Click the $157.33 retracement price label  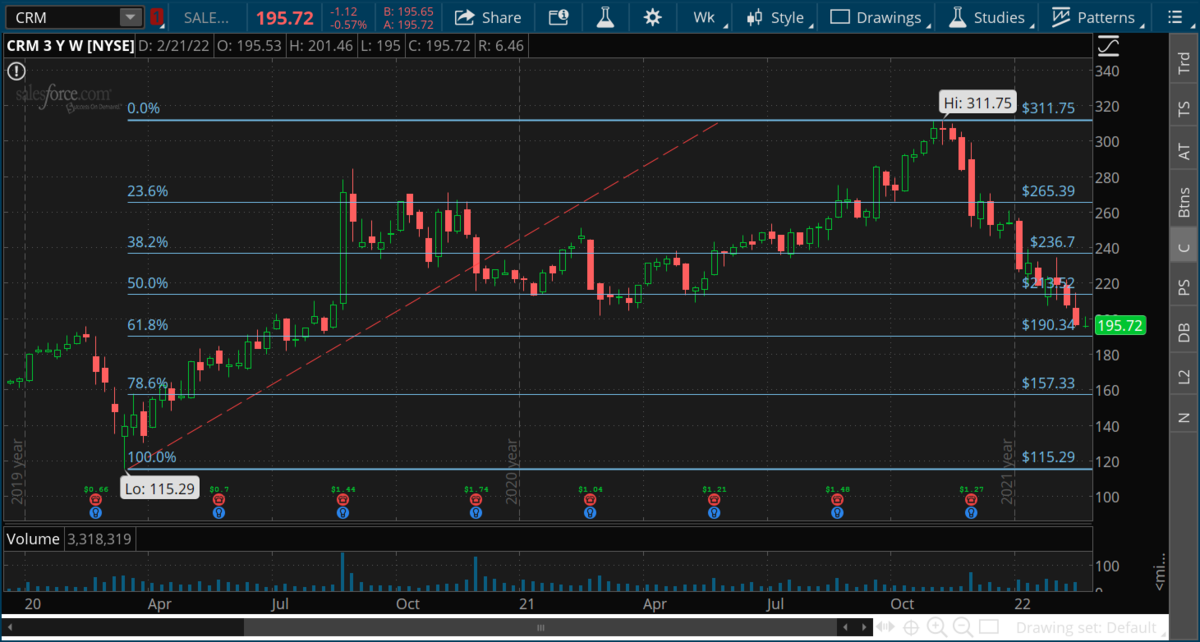click(x=1048, y=383)
